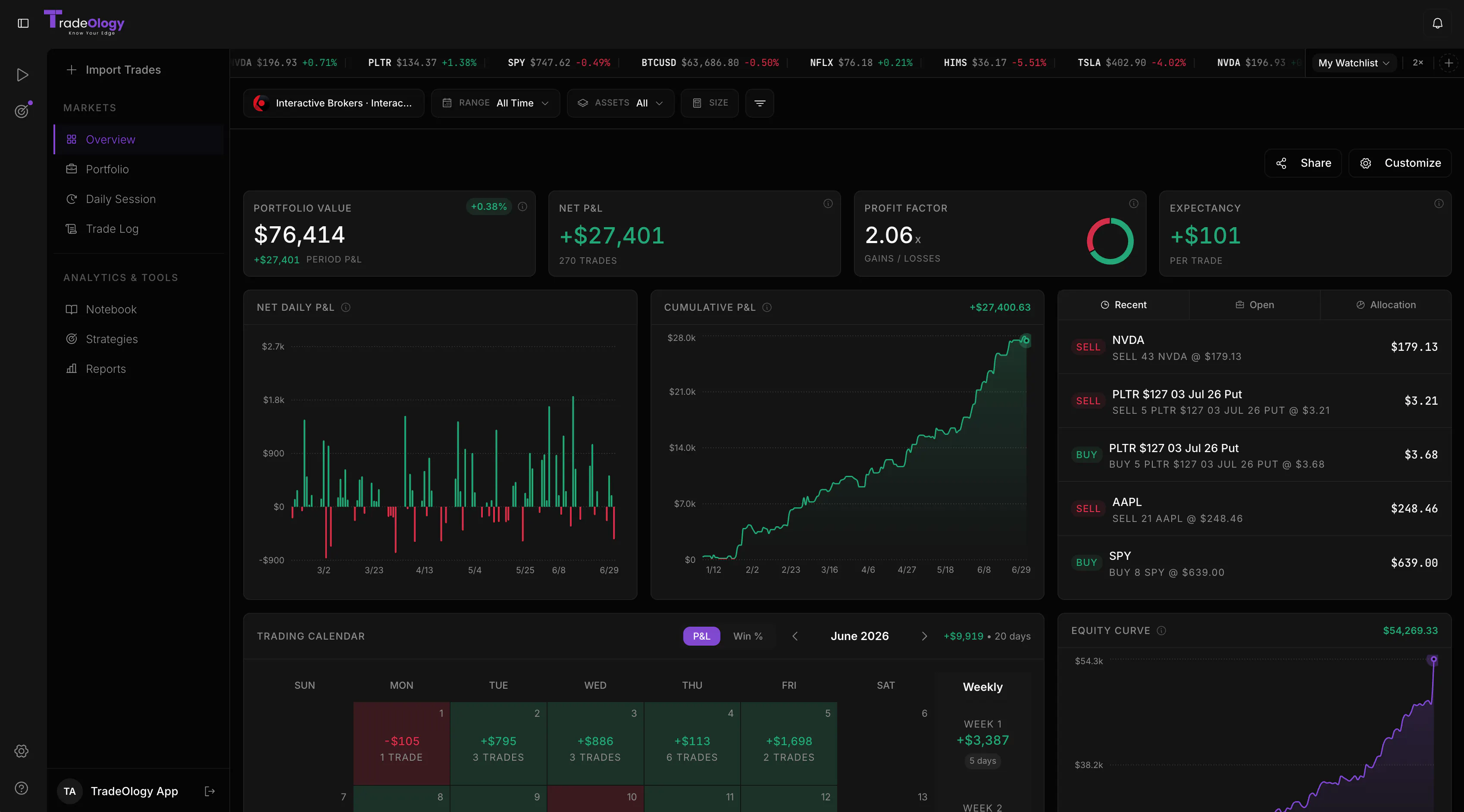The height and width of the screenshot is (812, 1464).
Task: Select the NVDA sell trade row
Action: point(1255,347)
